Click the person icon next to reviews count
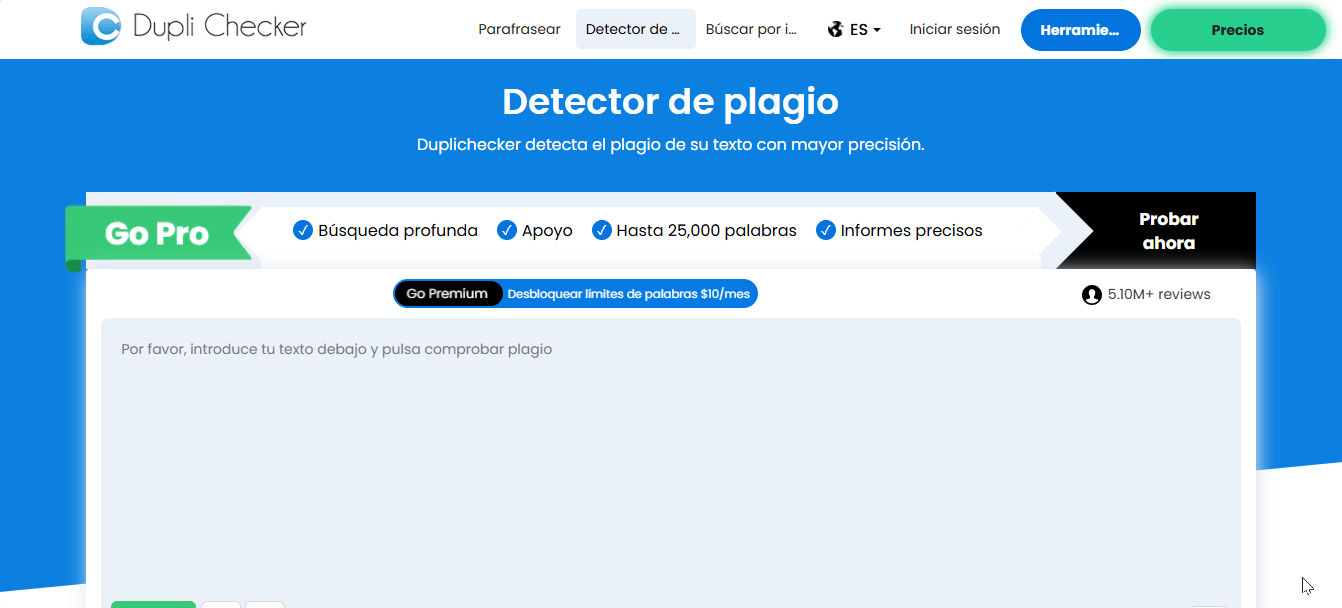Screen dimensions: 1342x608 coord(1091,294)
